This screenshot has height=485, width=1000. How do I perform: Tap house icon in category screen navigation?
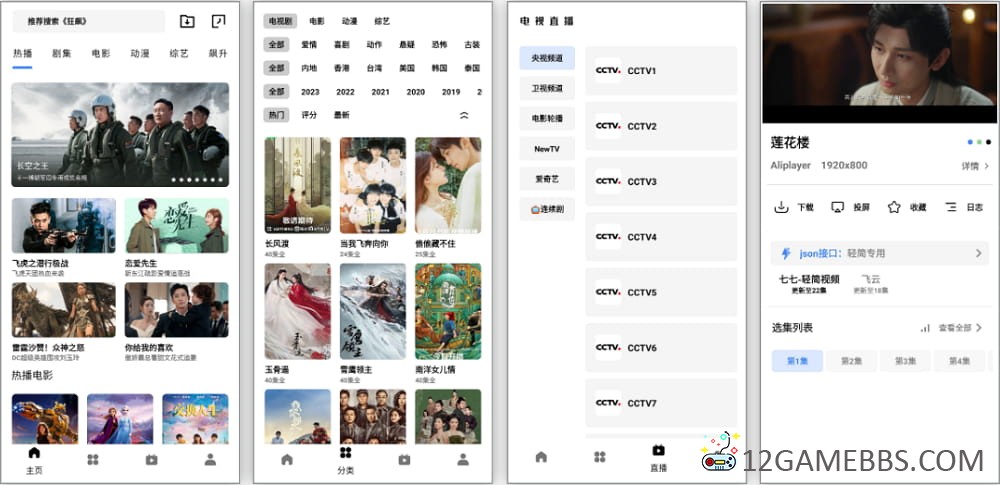click(287, 459)
